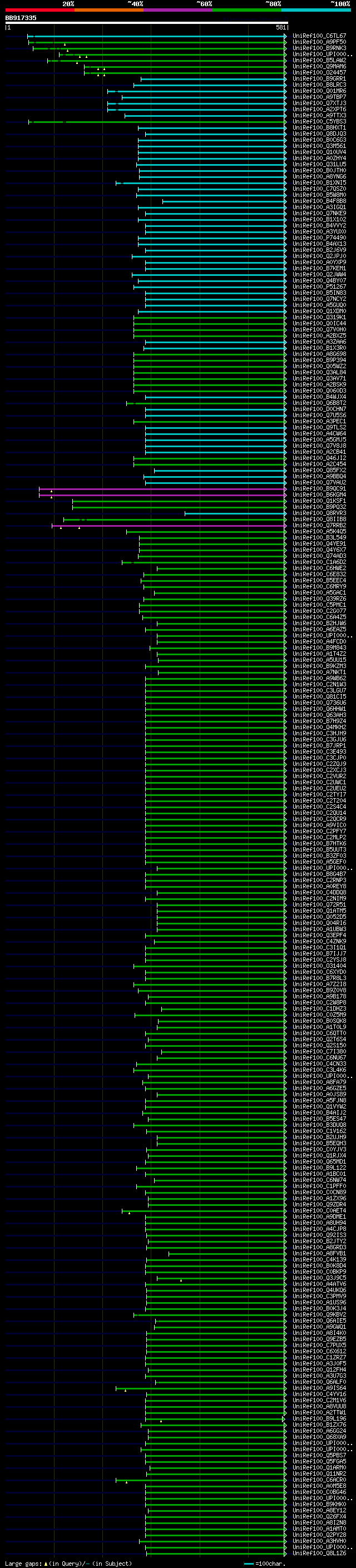Click the UniRef100_B5LAW2 label

pos(319,60)
